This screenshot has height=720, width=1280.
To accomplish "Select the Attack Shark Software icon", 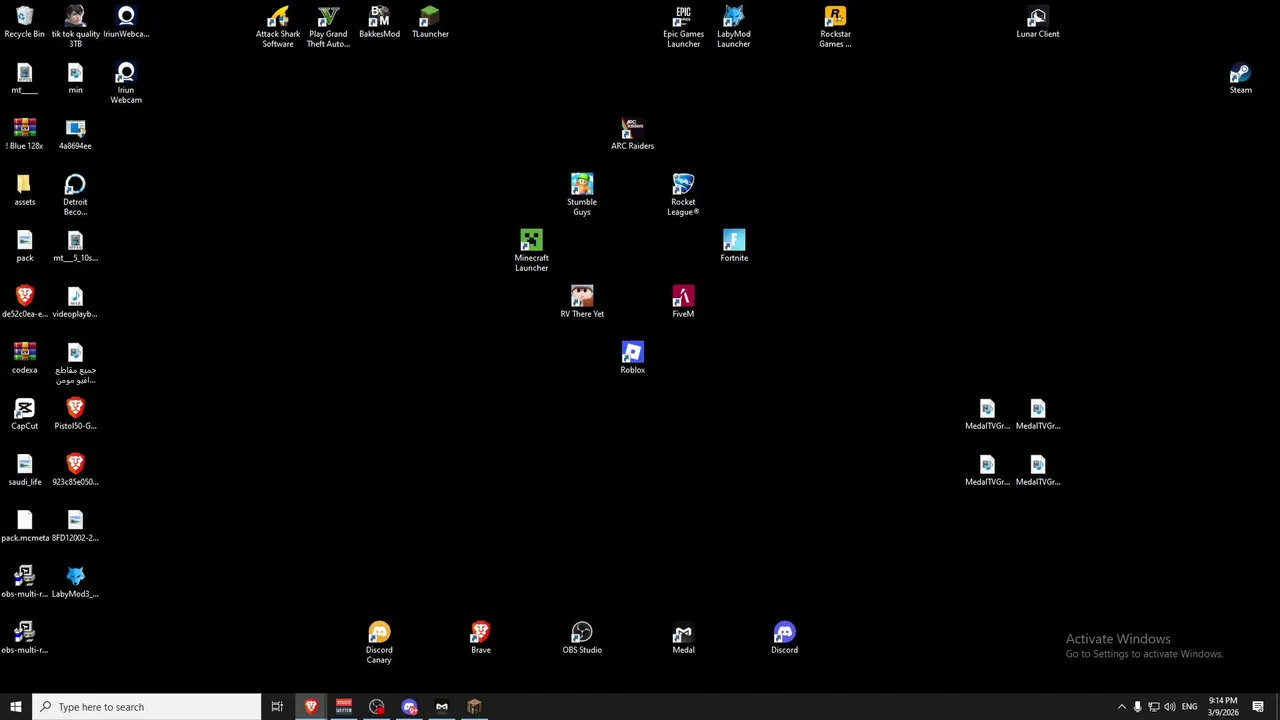I will tap(278, 27).
